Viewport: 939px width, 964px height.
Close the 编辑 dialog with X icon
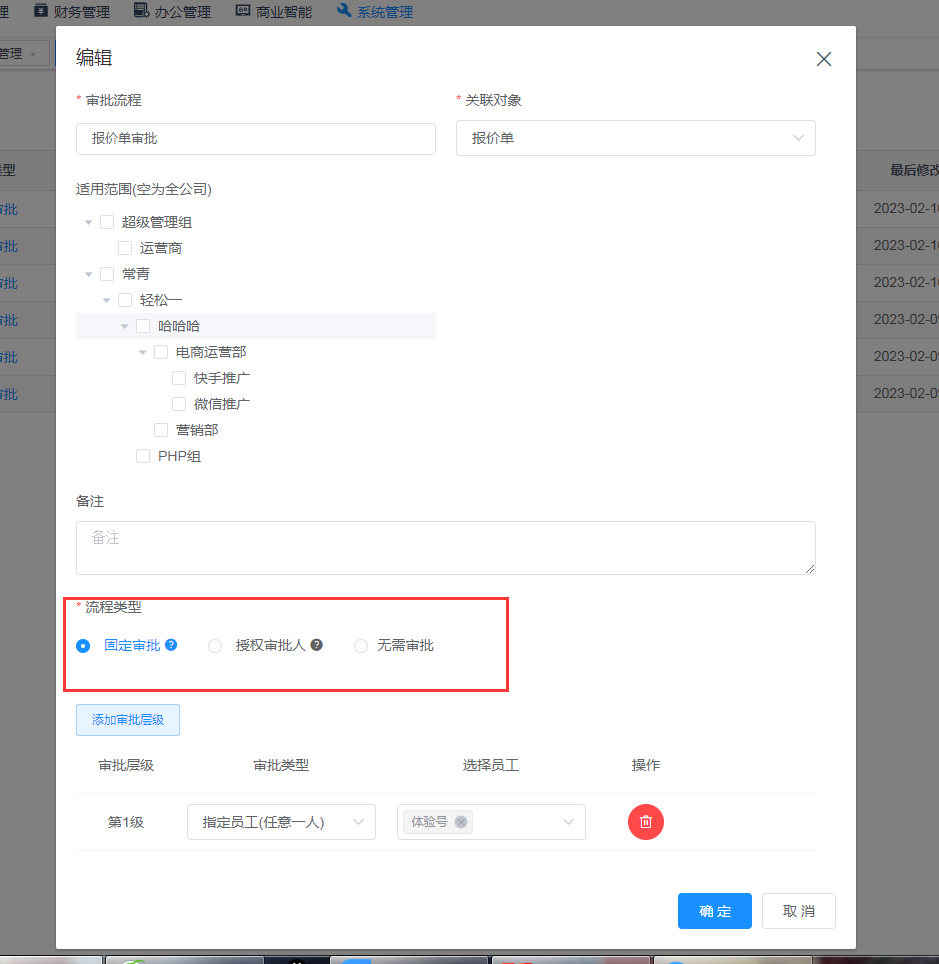click(x=824, y=59)
